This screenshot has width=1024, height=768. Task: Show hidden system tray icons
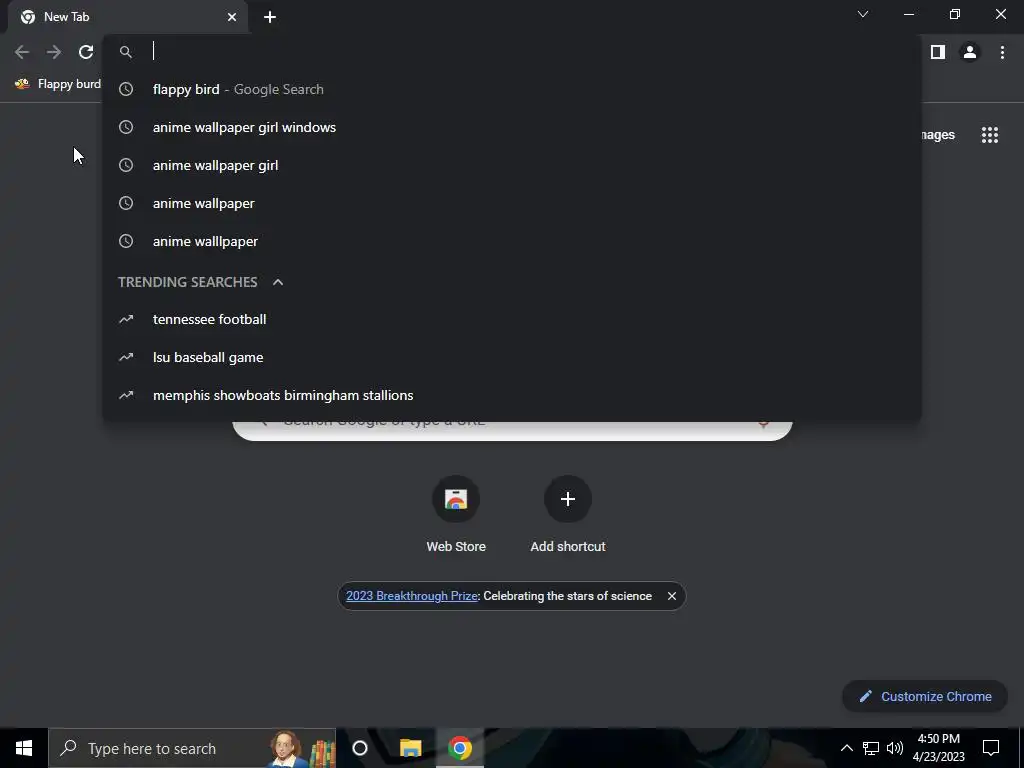pyautogui.click(x=846, y=748)
